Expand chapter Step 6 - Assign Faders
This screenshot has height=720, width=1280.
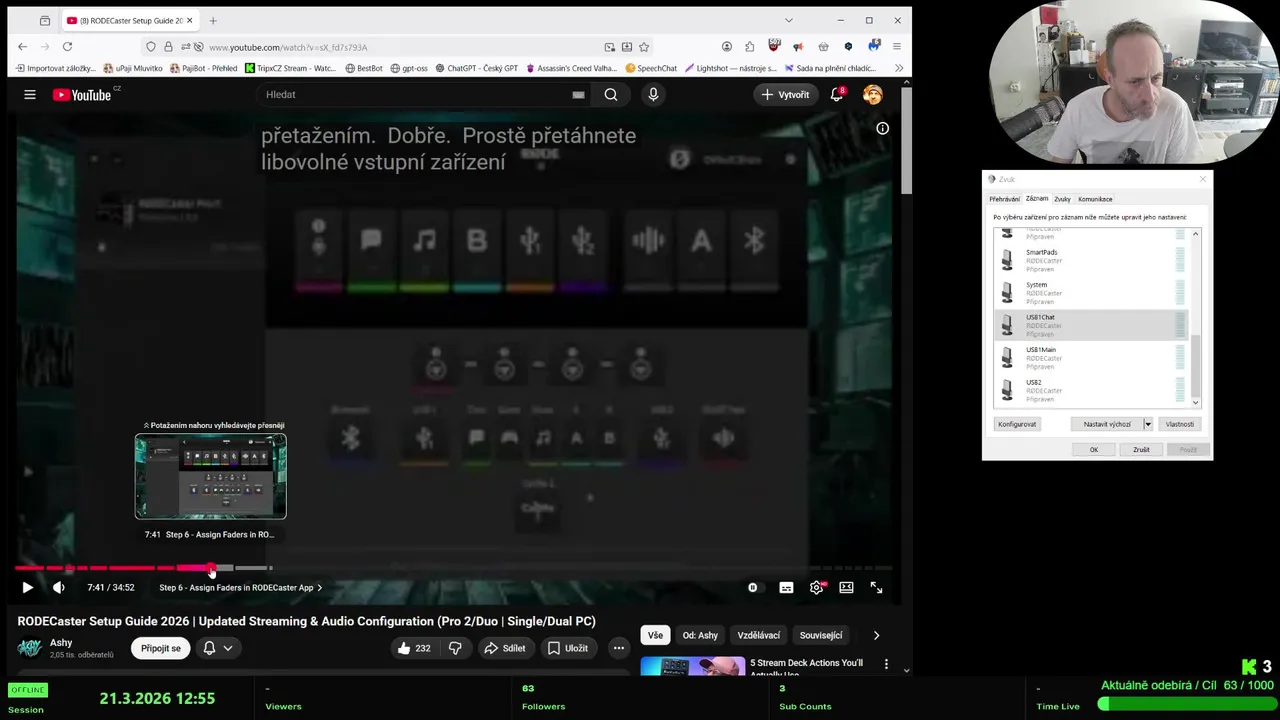tap(241, 588)
